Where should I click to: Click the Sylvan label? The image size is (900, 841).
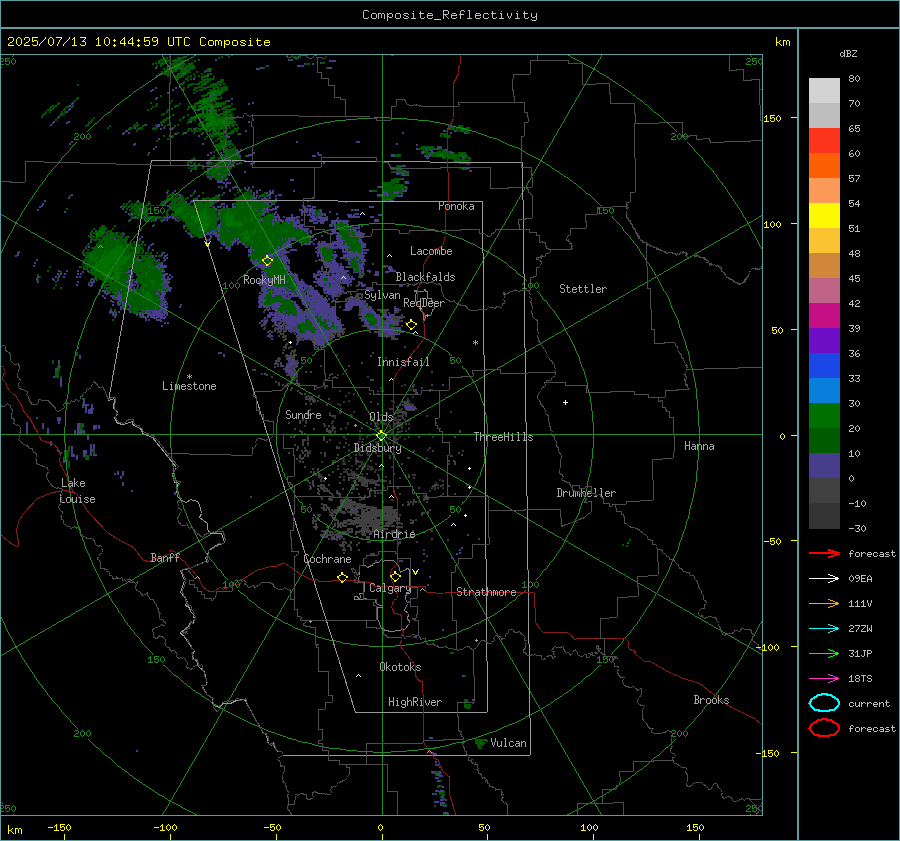[x=382, y=295]
